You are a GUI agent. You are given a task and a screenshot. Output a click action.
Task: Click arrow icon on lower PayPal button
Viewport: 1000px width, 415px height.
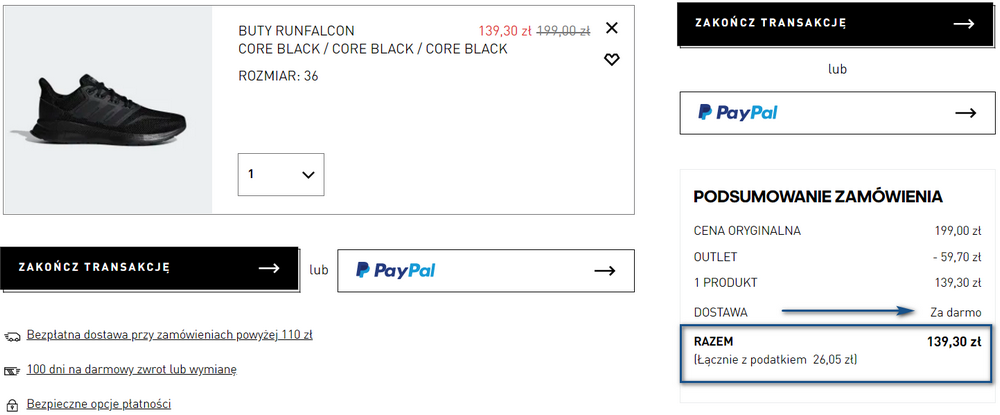604,270
